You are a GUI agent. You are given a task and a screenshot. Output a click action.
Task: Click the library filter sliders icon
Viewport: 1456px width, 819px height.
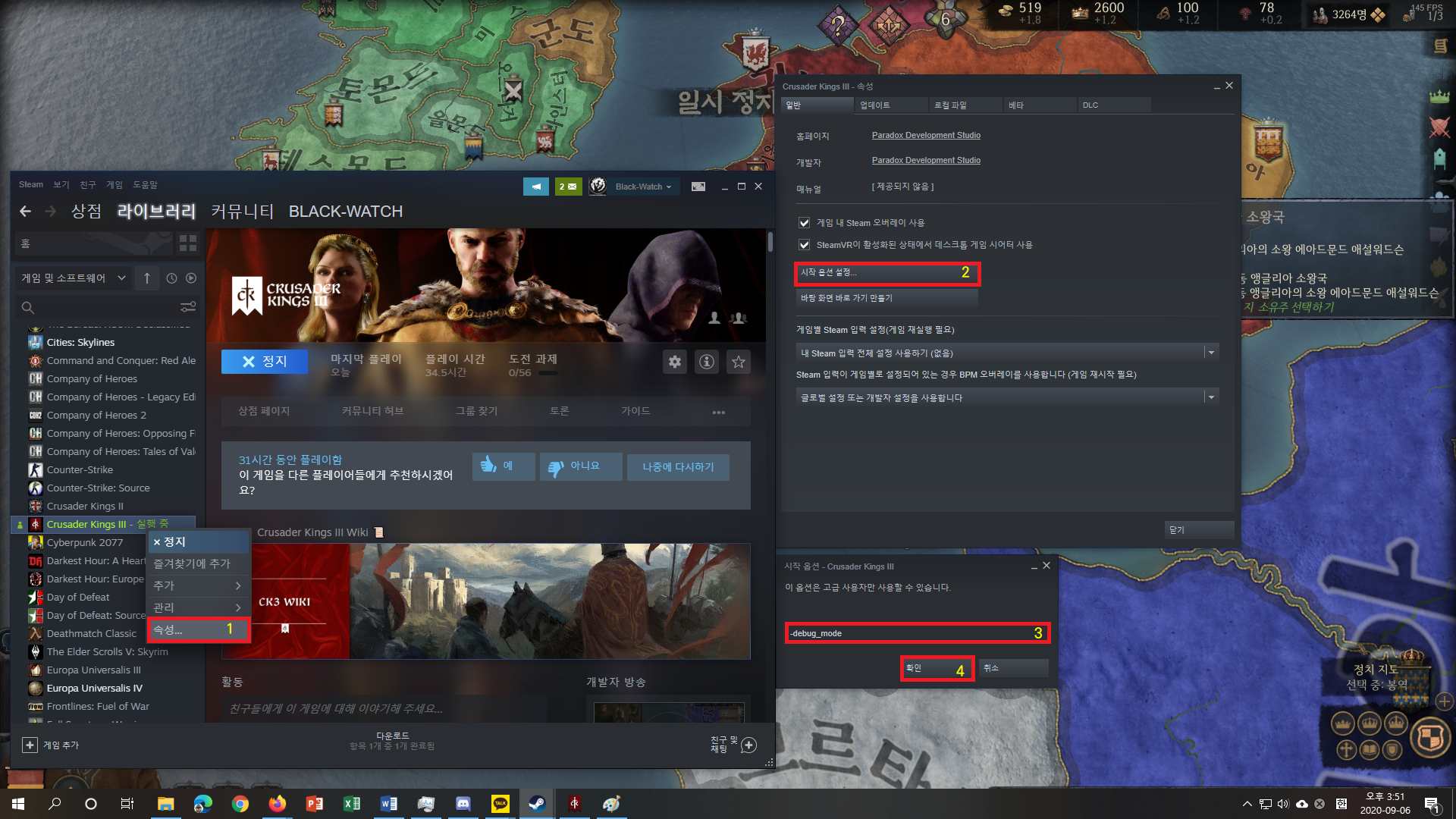pos(187,307)
